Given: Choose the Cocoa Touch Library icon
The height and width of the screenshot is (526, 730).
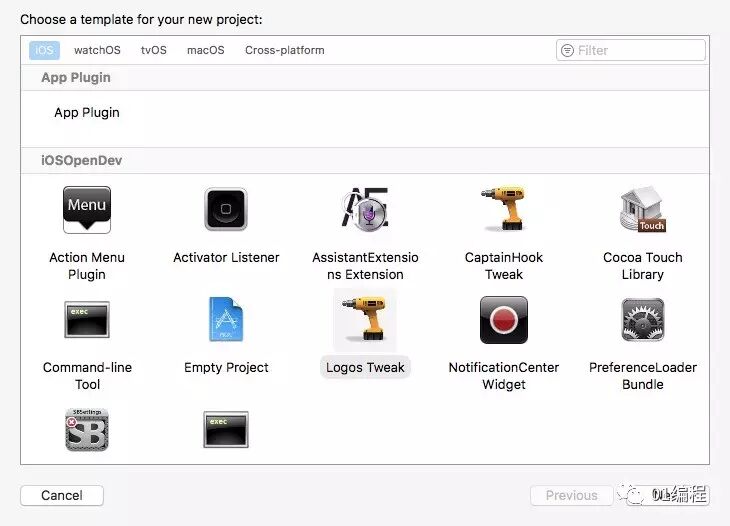Looking at the screenshot, I should coord(643,209).
